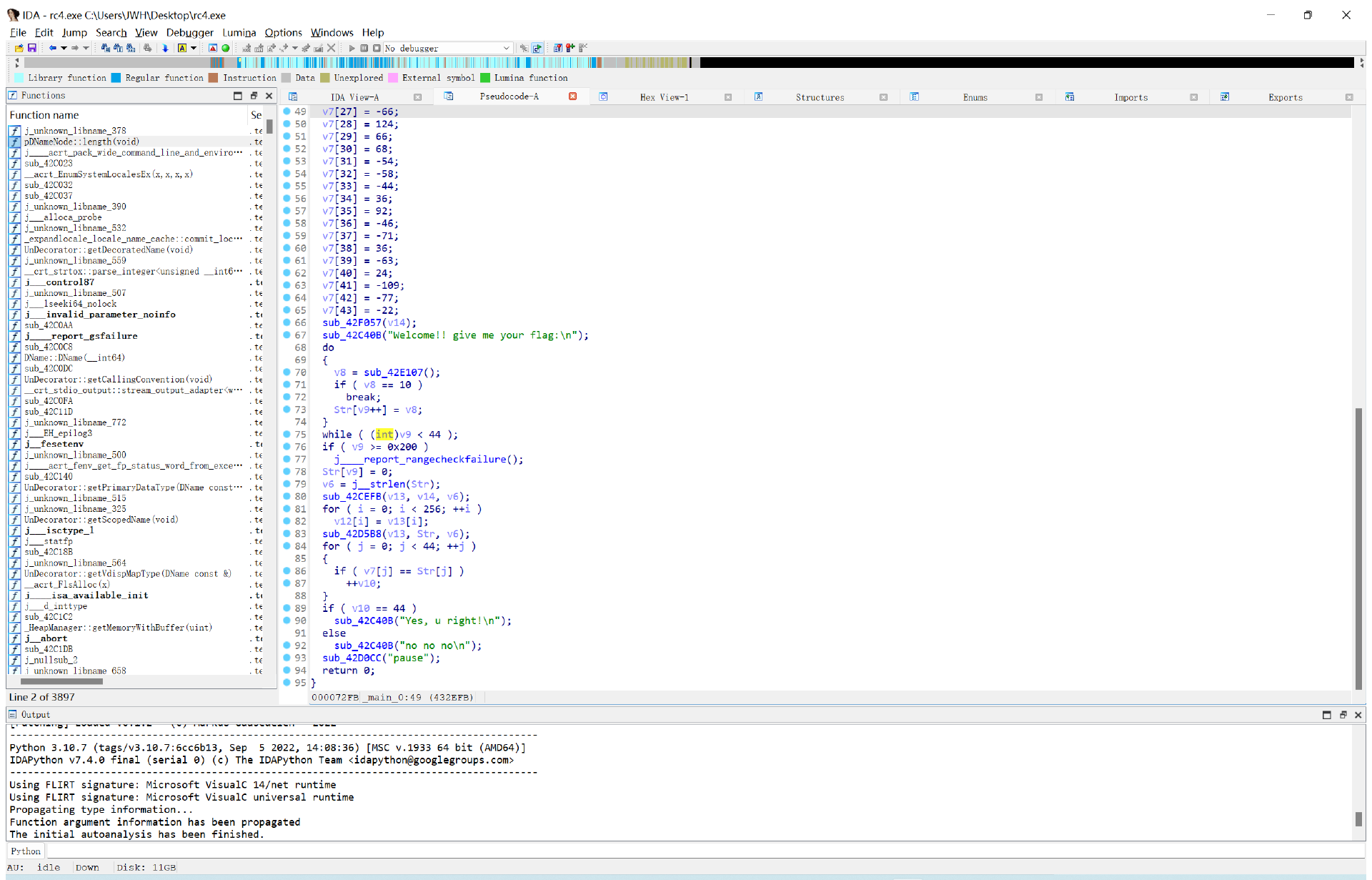The height and width of the screenshot is (880, 1372).
Task: Click the second binoculars search icon
Action: (x=118, y=48)
